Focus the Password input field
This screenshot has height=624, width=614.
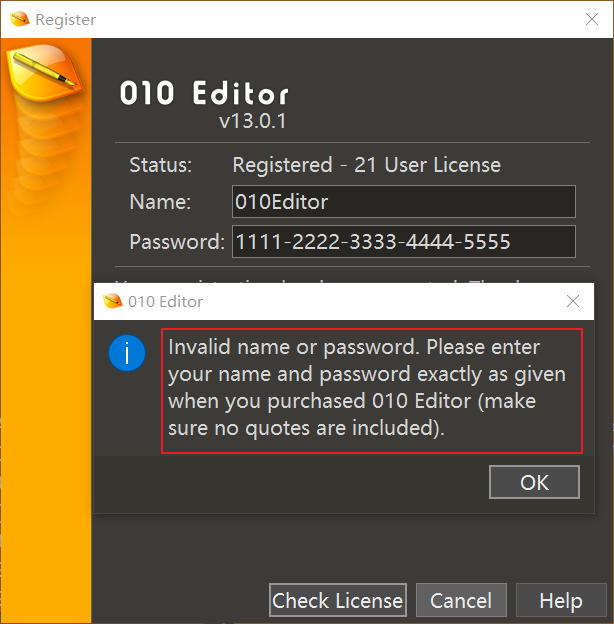click(x=403, y=242)
